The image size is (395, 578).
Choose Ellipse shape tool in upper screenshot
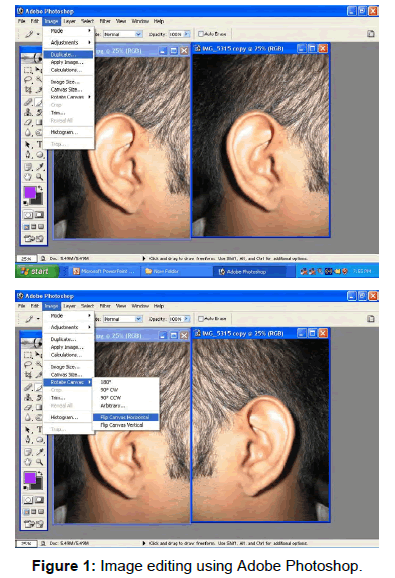(39, 154)
